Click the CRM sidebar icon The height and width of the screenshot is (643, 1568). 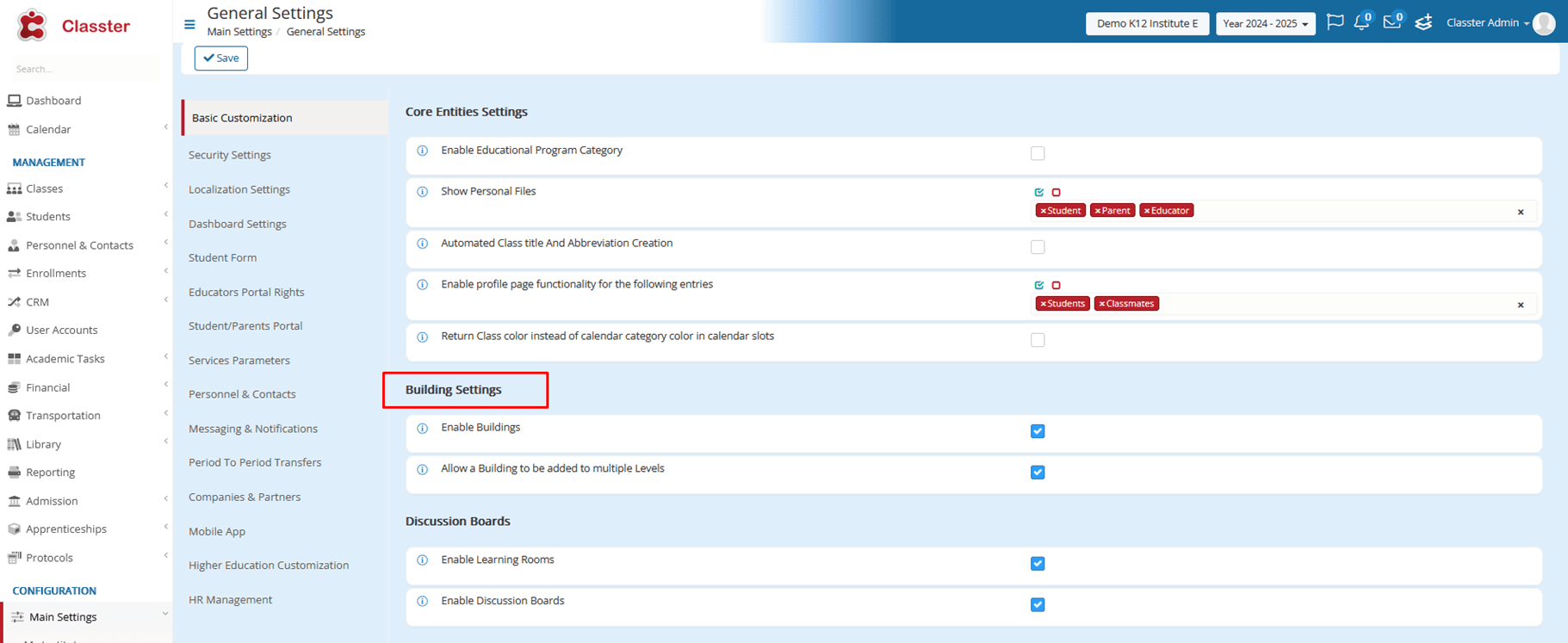[14, 302]
